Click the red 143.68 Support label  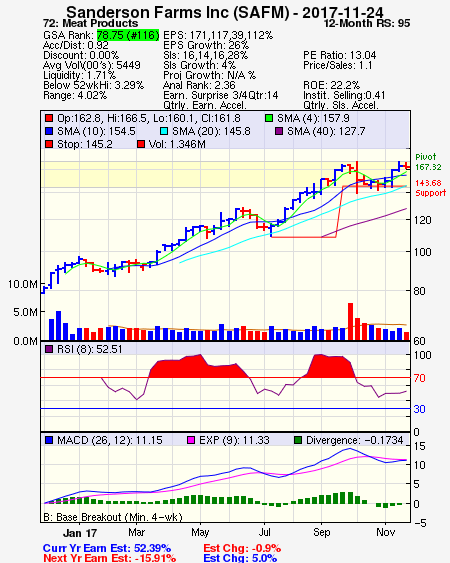point(430,188)
